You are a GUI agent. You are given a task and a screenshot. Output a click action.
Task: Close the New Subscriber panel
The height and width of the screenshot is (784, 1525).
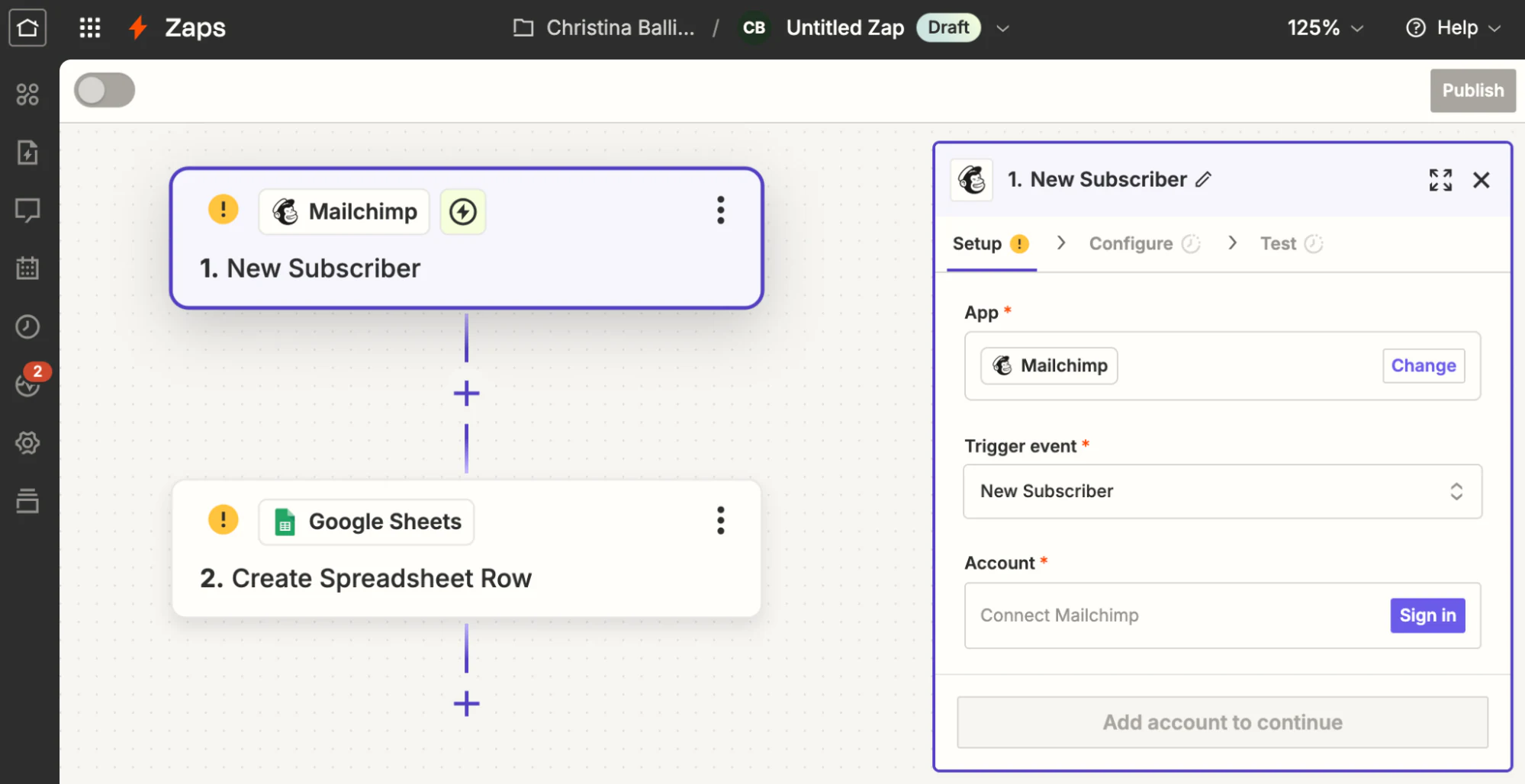click(1482, 180)
